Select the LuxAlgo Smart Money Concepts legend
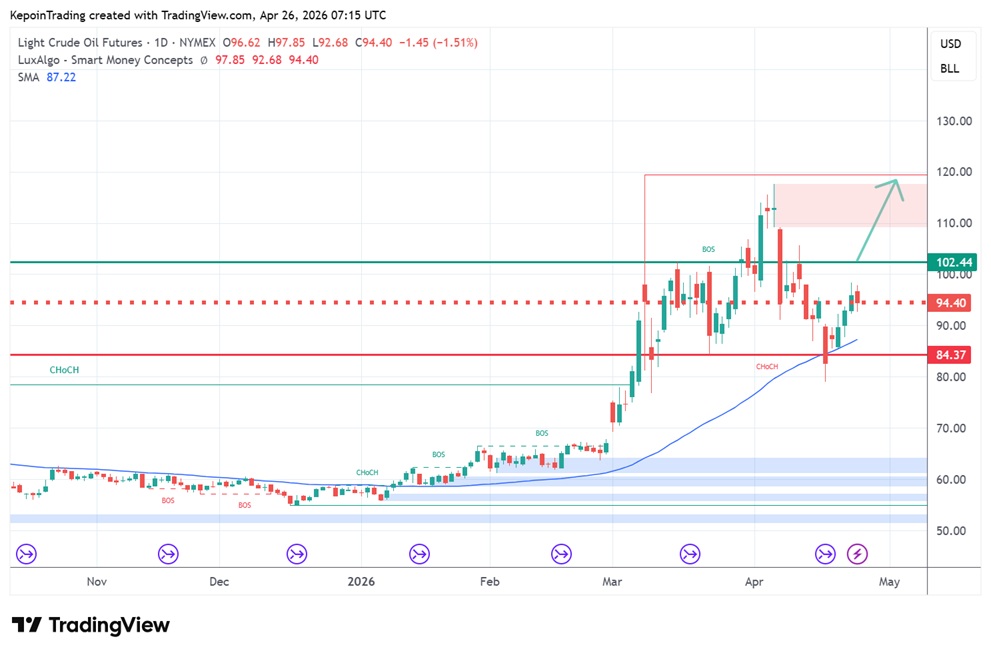 pyautogui.click(x=106, y=60)
